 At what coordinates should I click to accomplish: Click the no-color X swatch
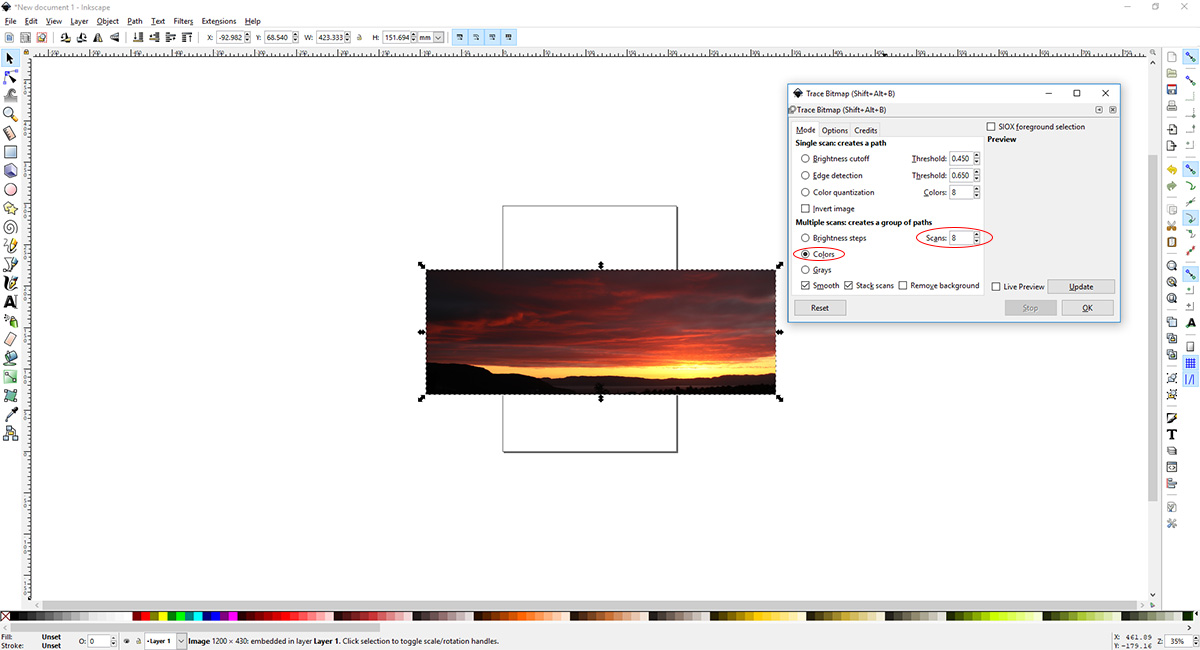[x=6, y=617]
